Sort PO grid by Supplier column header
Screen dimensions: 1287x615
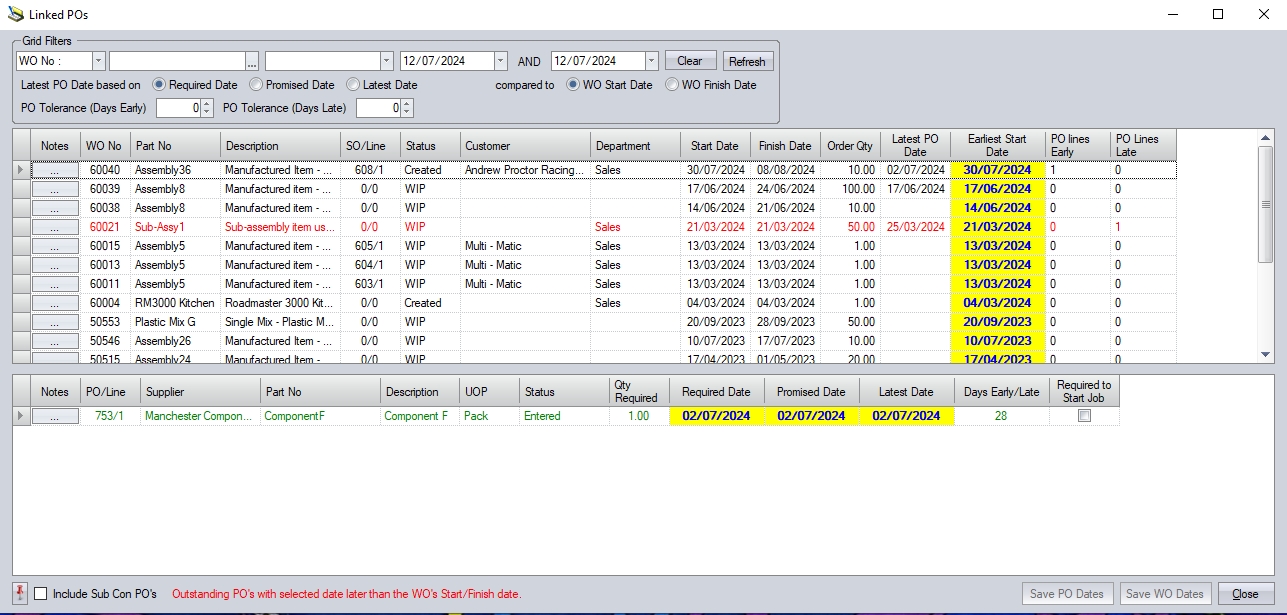click(x=198, y=392)
